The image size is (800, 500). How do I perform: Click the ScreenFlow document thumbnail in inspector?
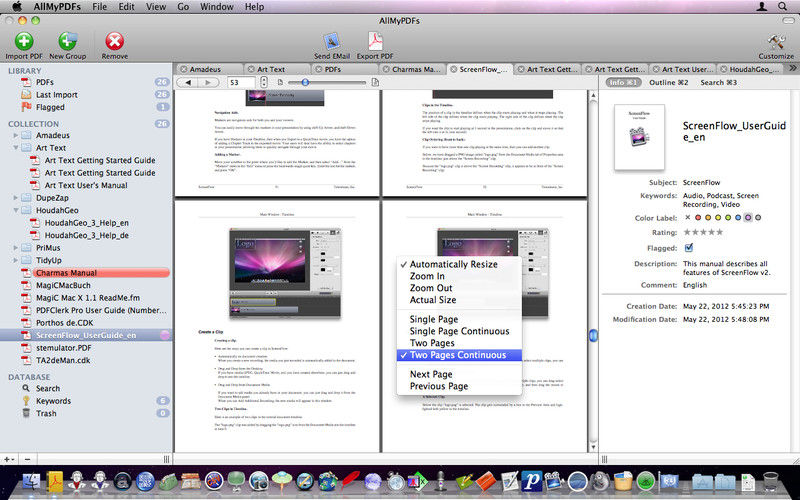(x=639, y=137)
